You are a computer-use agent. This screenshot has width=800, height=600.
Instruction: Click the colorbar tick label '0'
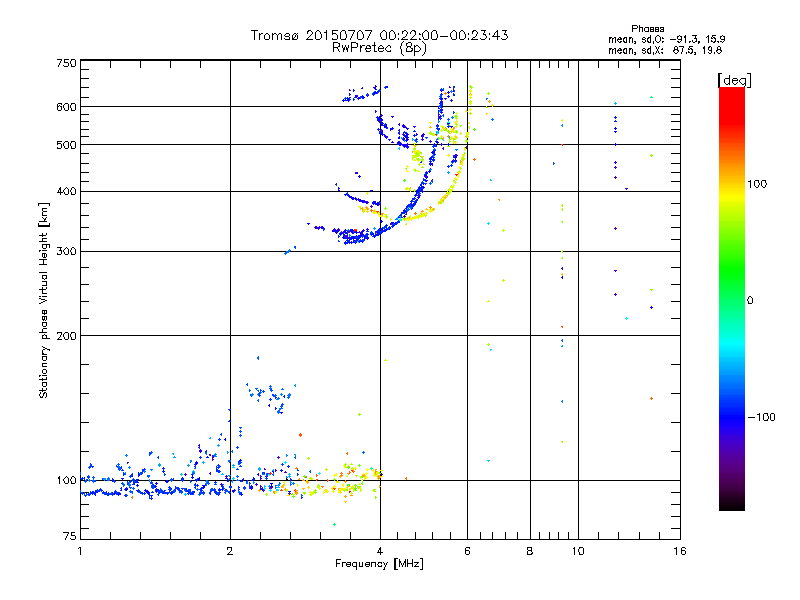(x=749, y=301)
